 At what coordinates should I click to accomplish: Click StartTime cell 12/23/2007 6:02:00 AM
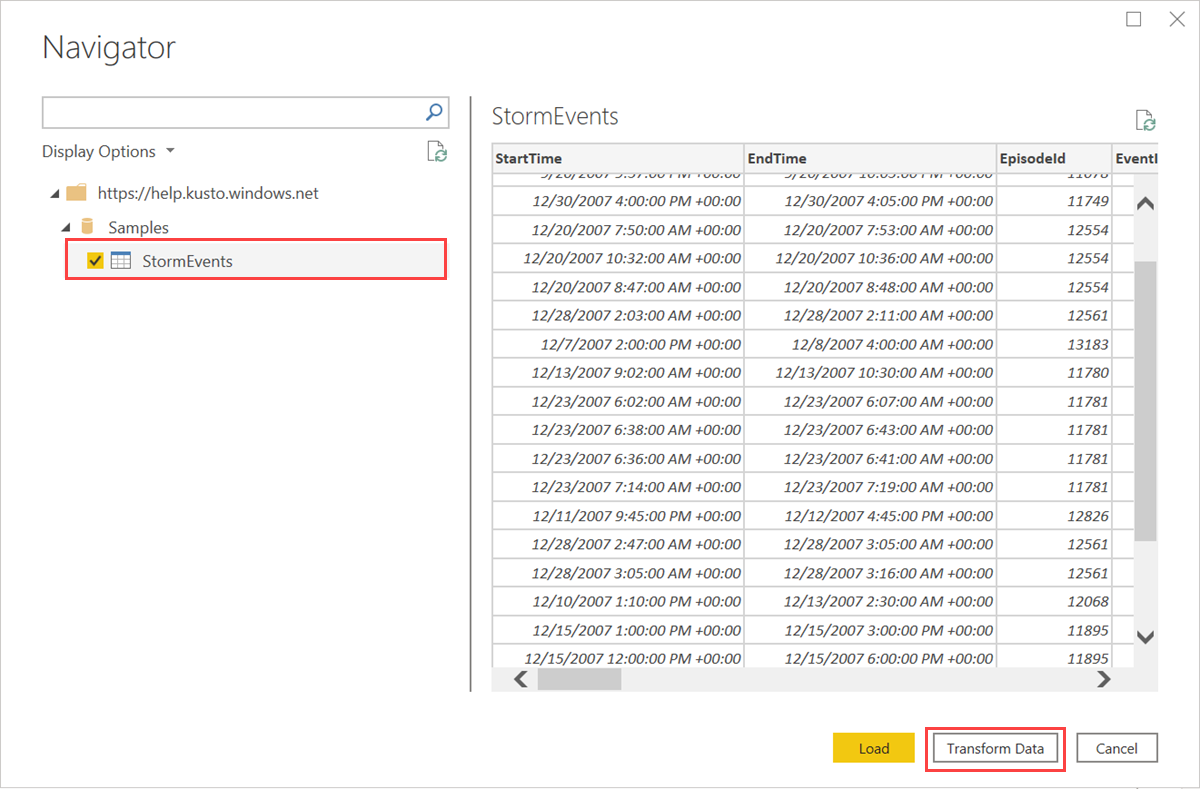click(x=618, y=401)
